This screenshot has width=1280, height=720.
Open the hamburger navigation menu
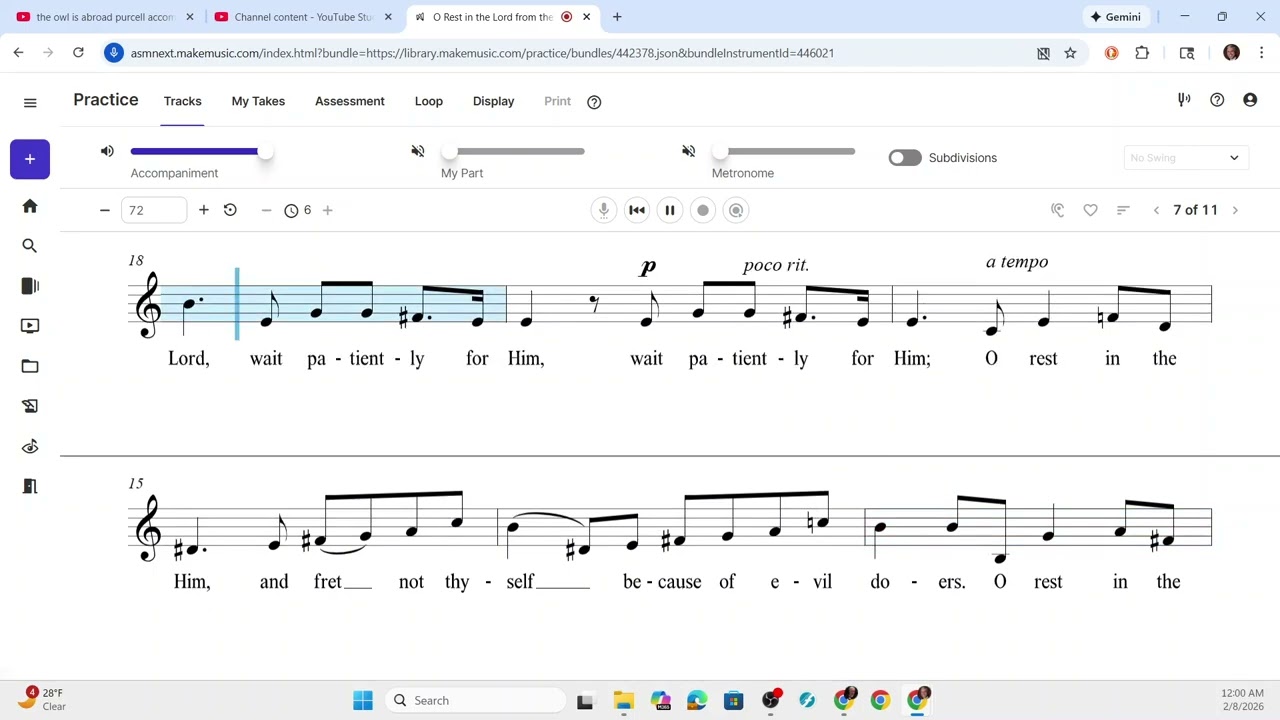[30, 102]
